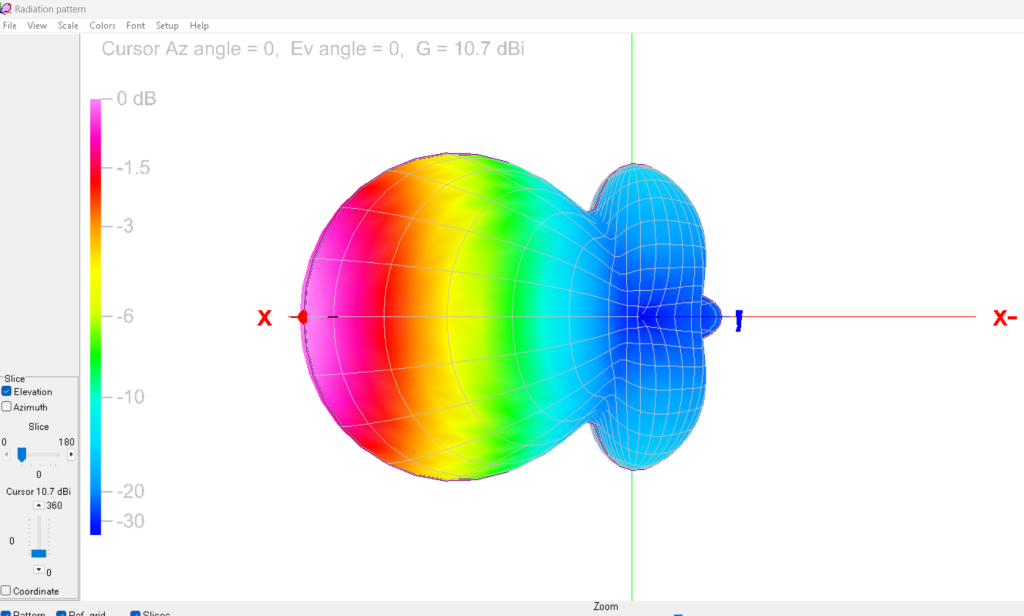
Task: Click the Radiation pattern app icon
Action: [x=6, y=8]
